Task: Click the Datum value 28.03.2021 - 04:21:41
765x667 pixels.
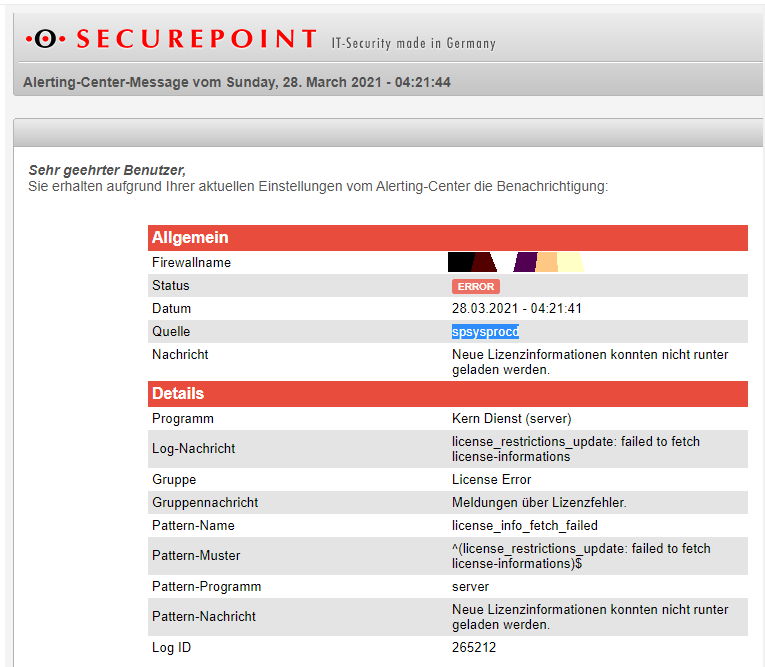Action: coord(517,308)
